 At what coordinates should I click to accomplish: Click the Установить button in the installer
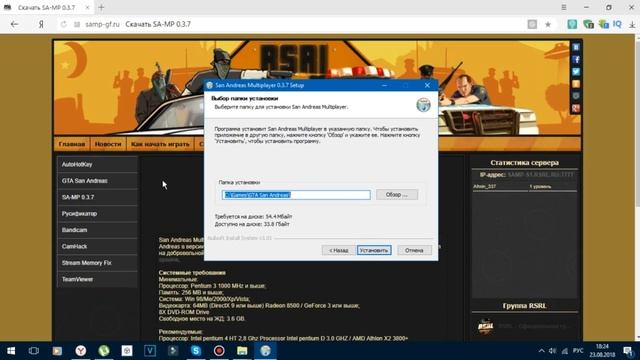374,250
